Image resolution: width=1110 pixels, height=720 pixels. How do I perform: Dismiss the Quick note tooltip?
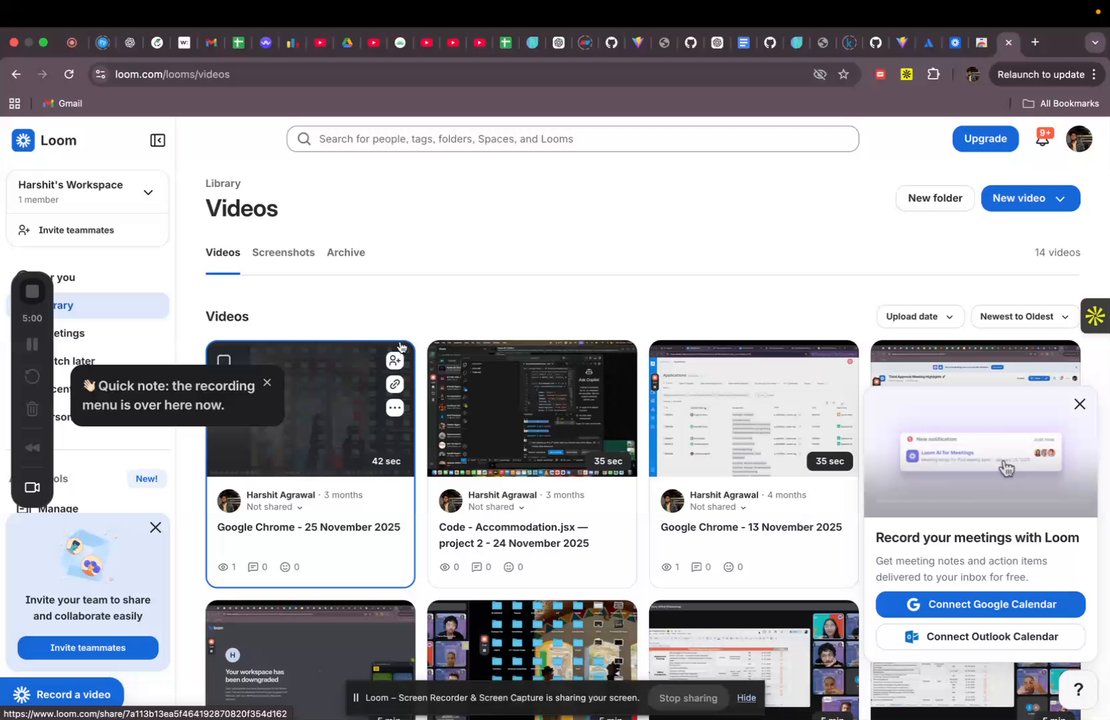click(267, 382)
